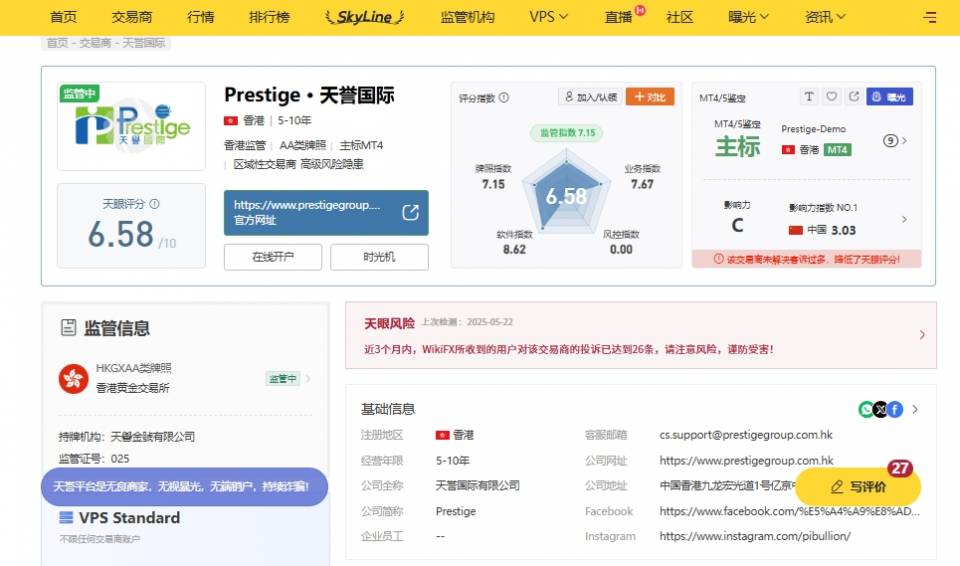Click the Prestige broker logo thumbnail
Viewport: 960px width, 566px height.
click(x=131, y=126)
